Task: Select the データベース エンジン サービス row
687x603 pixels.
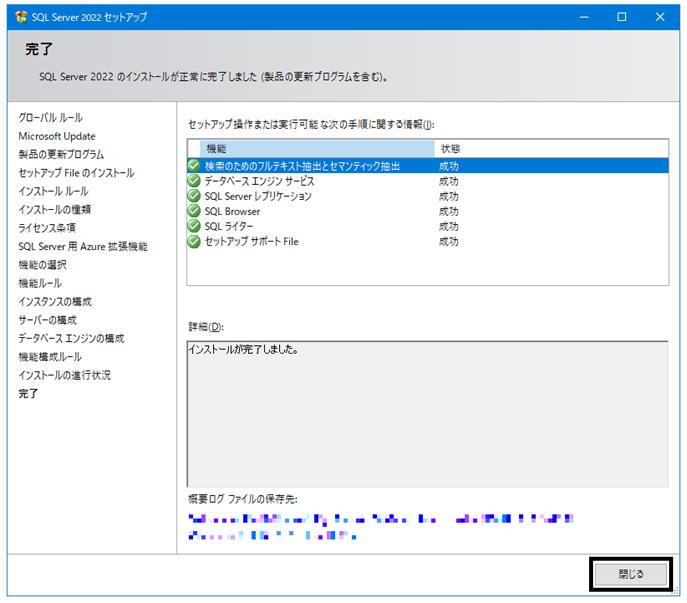Action: click(x=428, y=181)
